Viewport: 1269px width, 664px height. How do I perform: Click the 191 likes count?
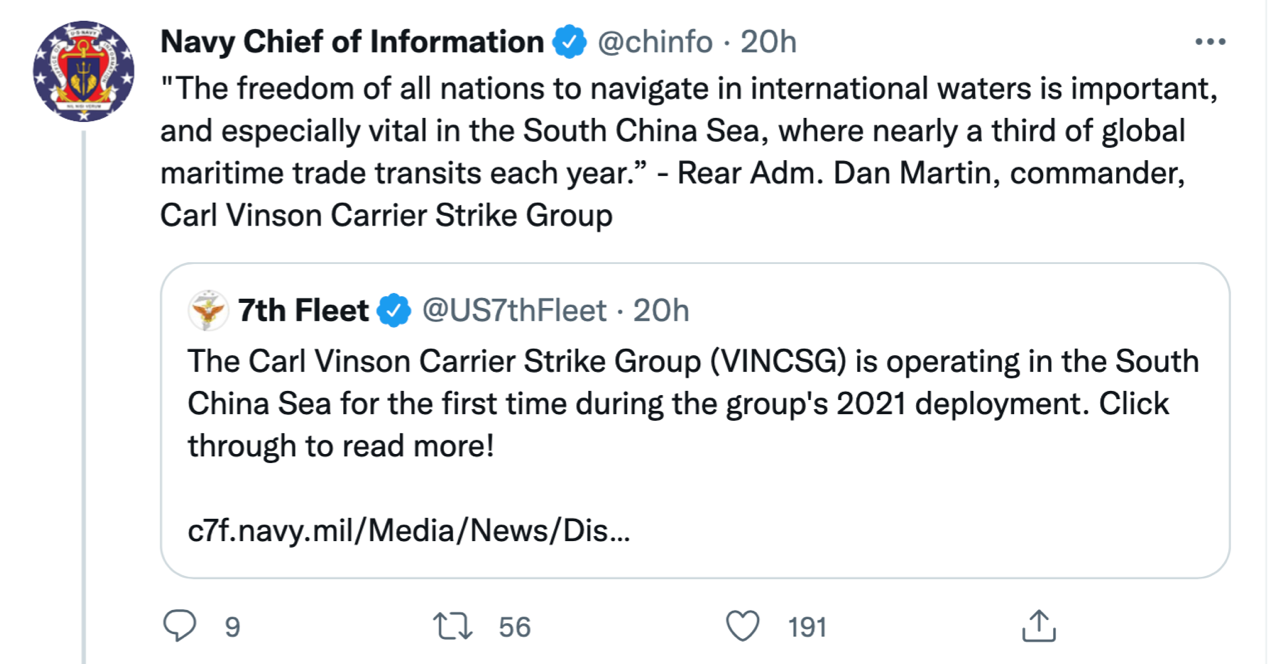[x=807, y=627]
